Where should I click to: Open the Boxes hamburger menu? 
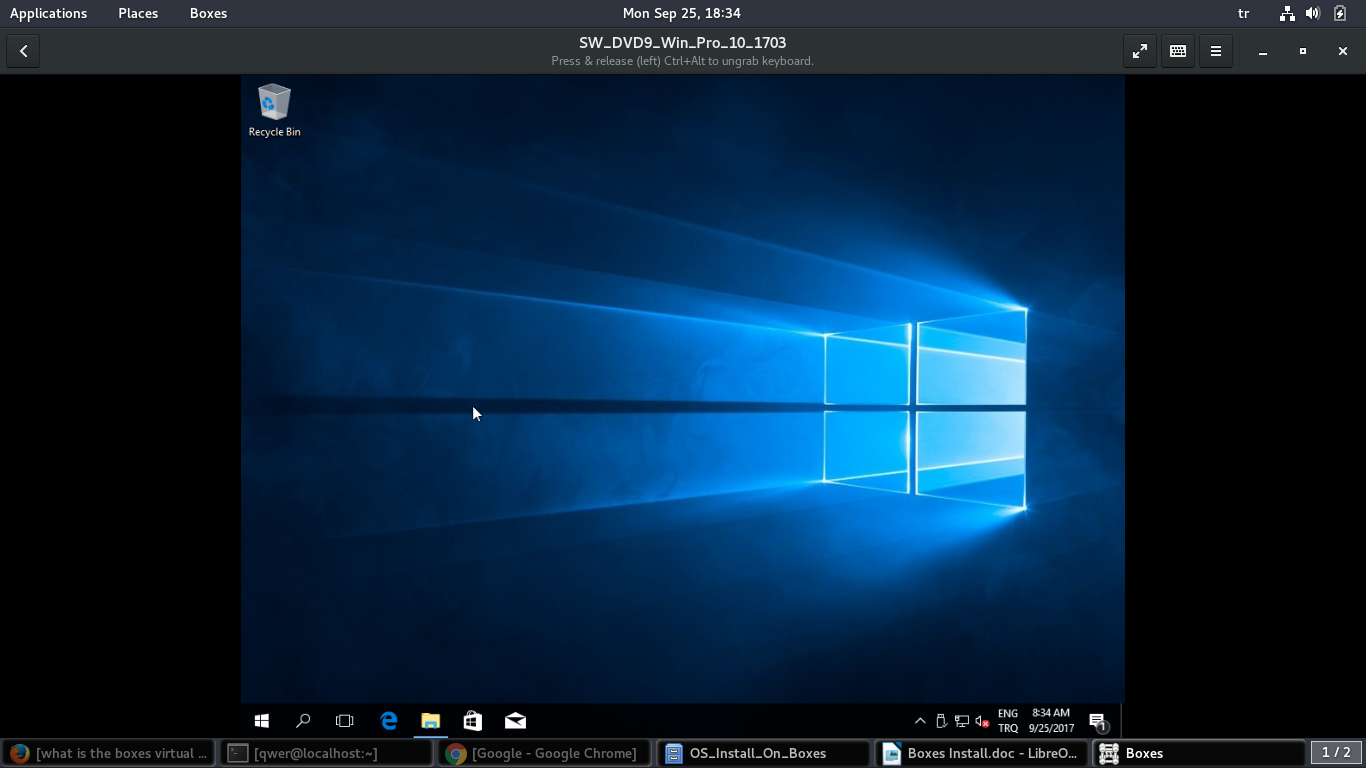(1215, 51)
